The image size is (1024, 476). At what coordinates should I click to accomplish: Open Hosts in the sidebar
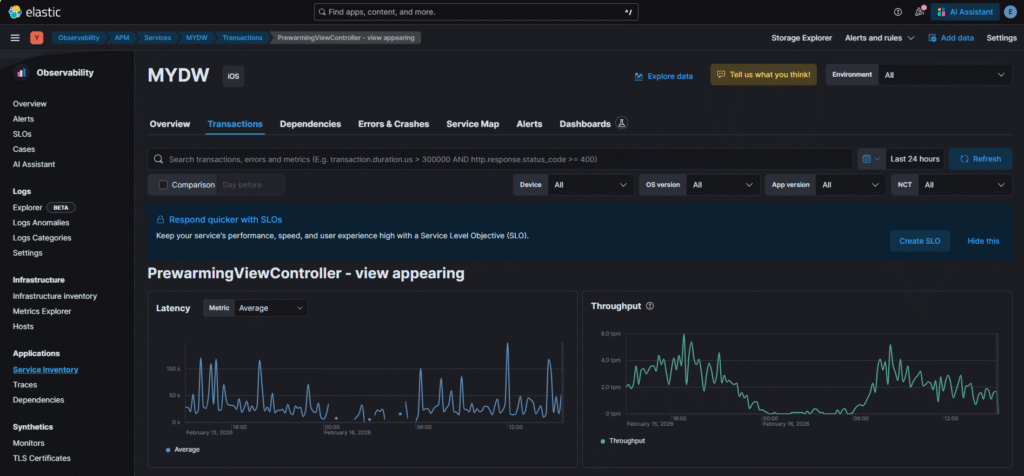(23, 326)
